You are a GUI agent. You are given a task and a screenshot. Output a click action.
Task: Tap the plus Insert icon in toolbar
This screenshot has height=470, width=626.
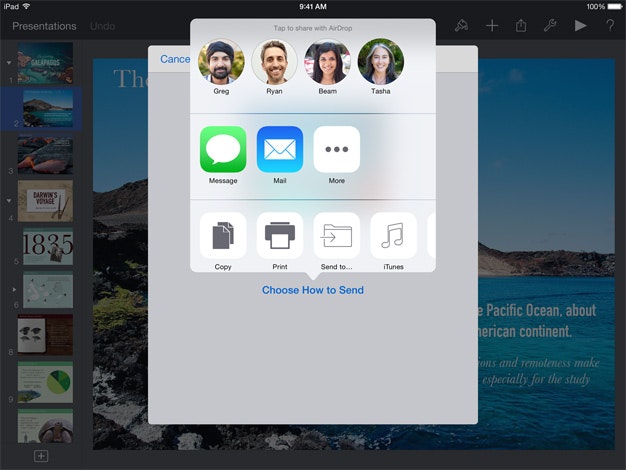point(492,26)
